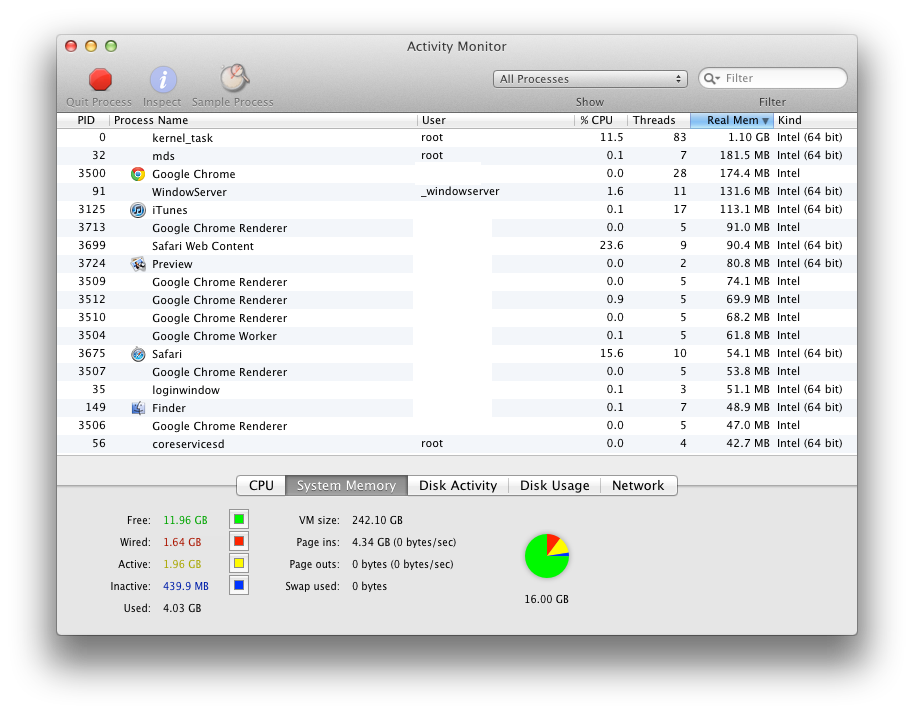Click the VM size 242.10 GB value
The image size is (914, 714).
pos(377,520)
